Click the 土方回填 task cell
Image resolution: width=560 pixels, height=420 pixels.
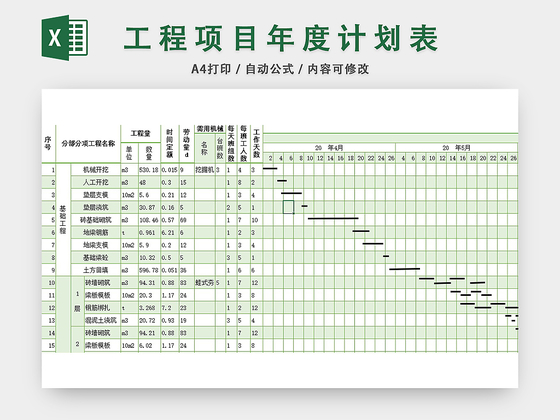(x=96, y=270)
